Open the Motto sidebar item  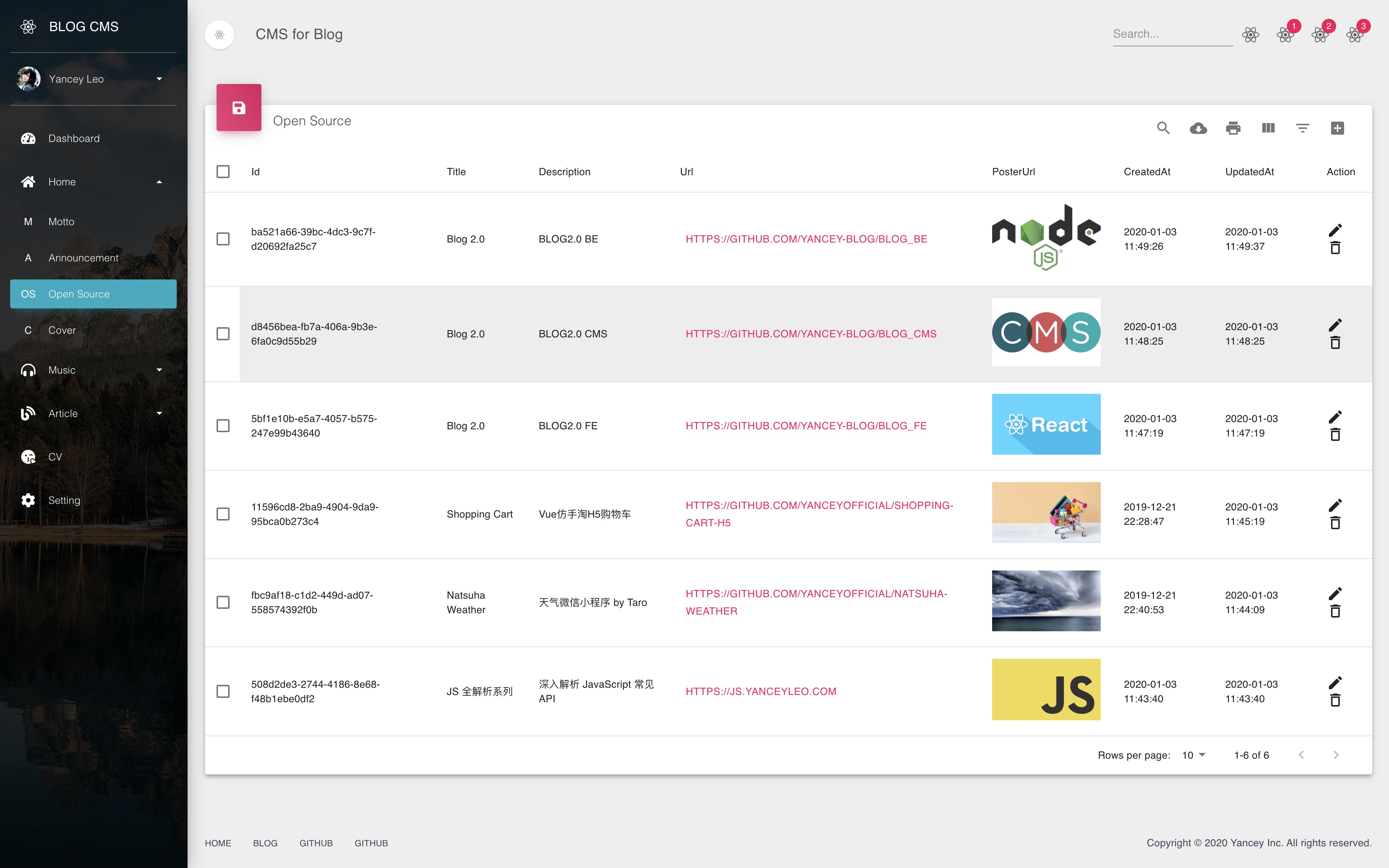pos(93,222)
